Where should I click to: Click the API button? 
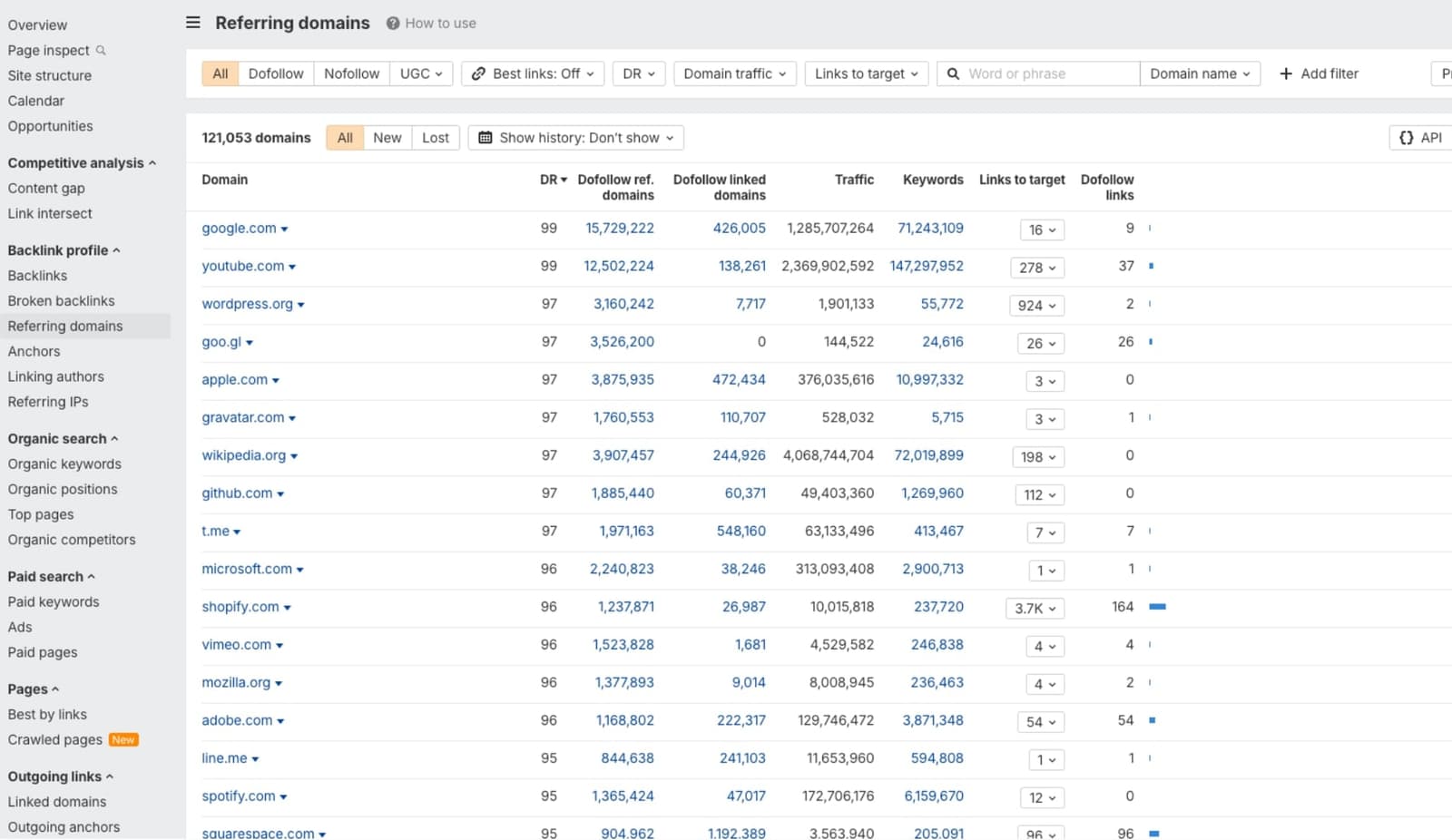[1420, 138]
